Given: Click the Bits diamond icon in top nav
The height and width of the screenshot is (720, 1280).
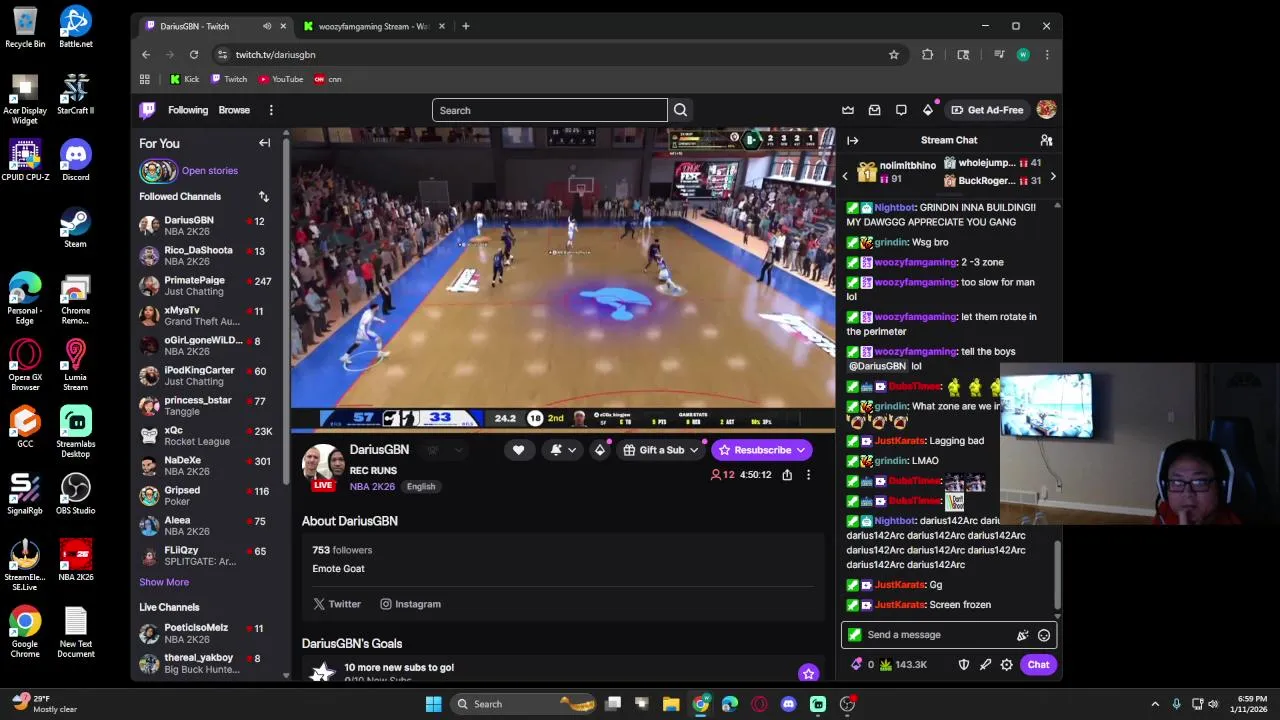Looking at the screenshot, I should coord(927,110).
